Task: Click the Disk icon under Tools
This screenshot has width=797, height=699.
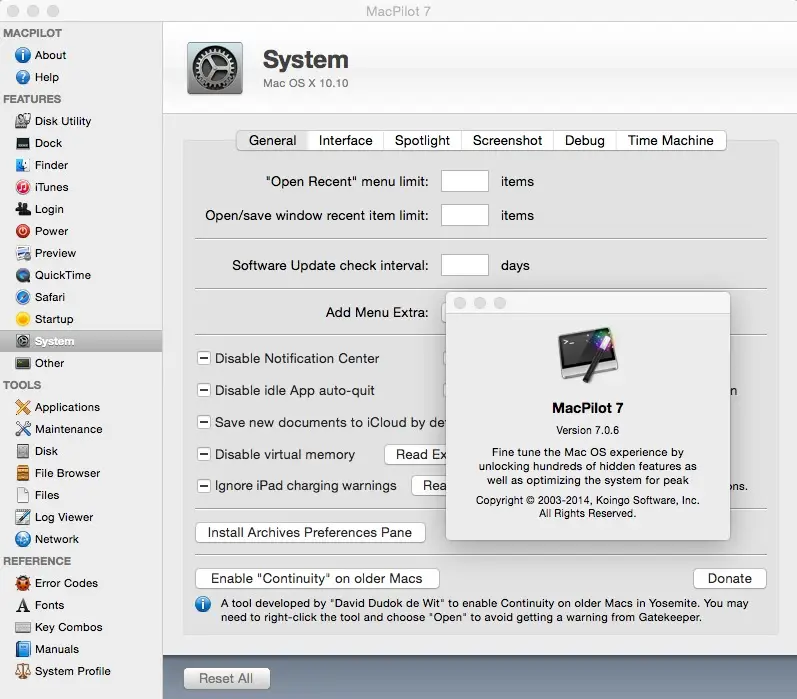Action: point(22,451)
